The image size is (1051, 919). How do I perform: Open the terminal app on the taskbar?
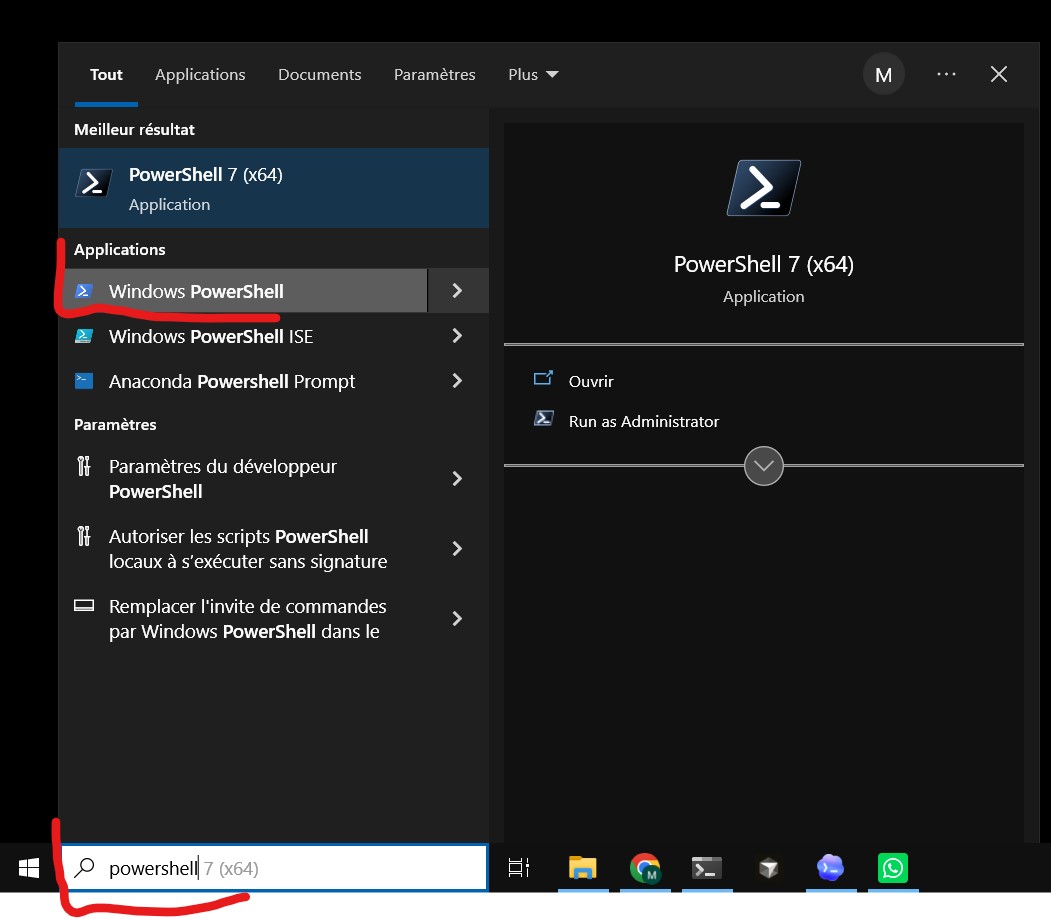click(706, 868)
